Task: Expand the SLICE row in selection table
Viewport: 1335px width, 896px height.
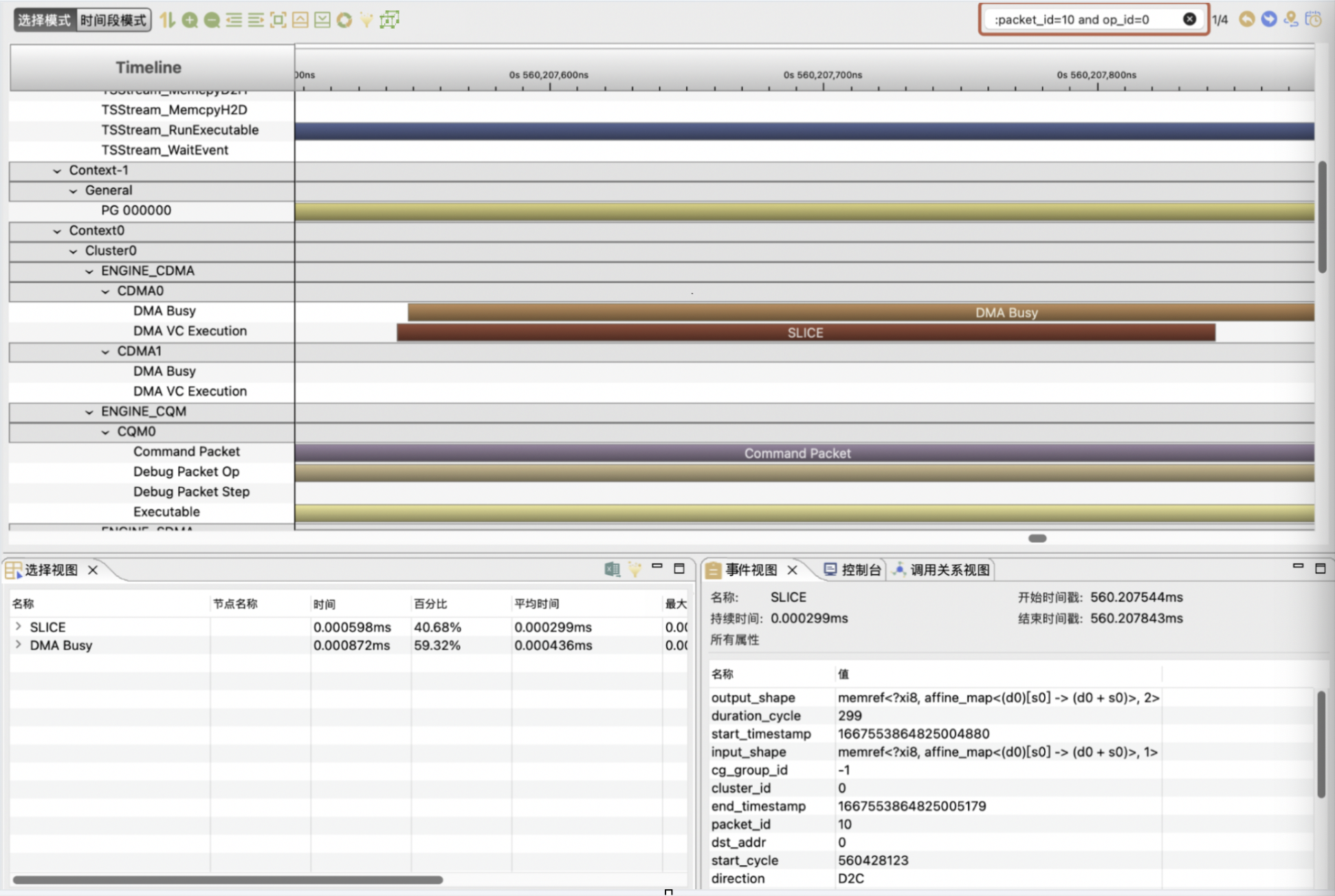Action: [x=19, y=627]
